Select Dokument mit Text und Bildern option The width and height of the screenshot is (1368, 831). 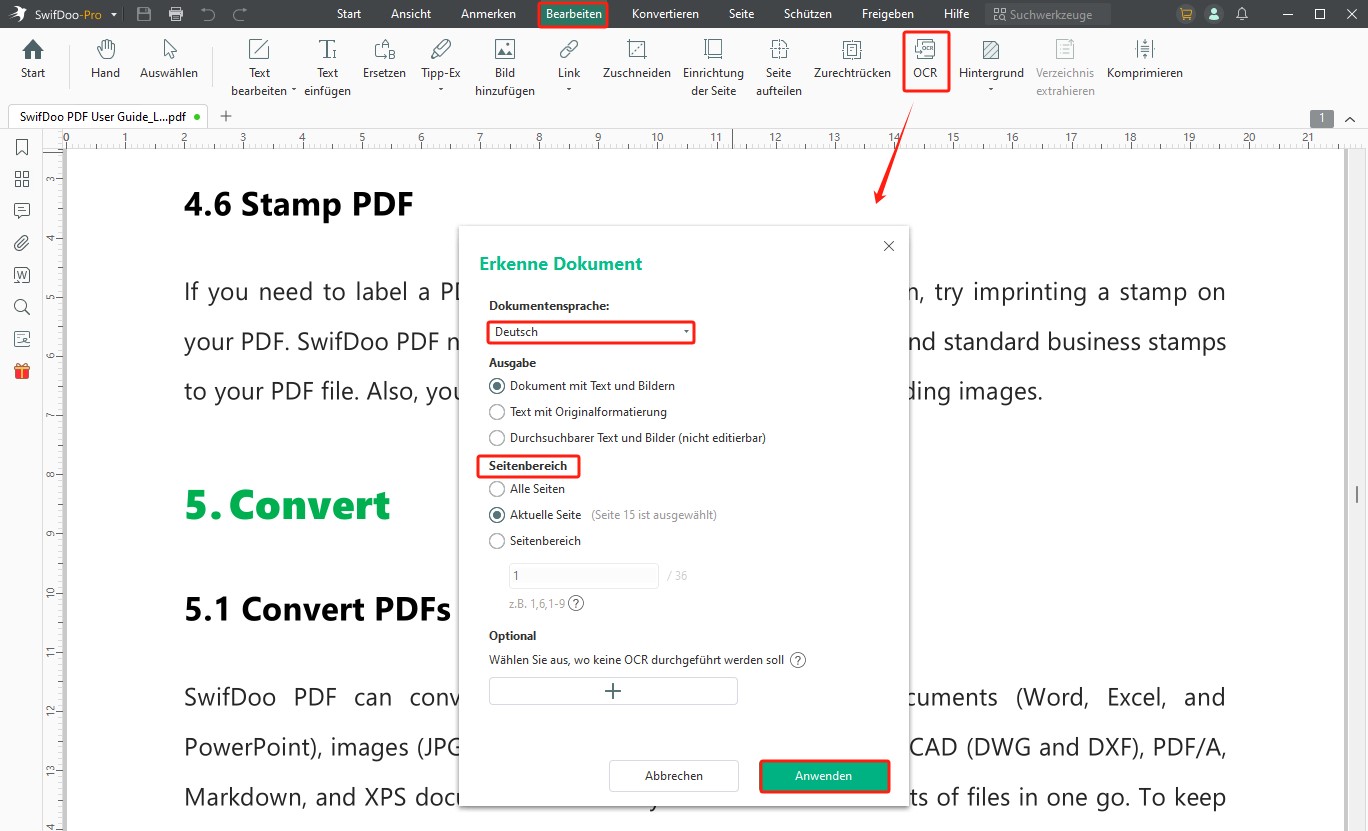click(x=582, y=386)
